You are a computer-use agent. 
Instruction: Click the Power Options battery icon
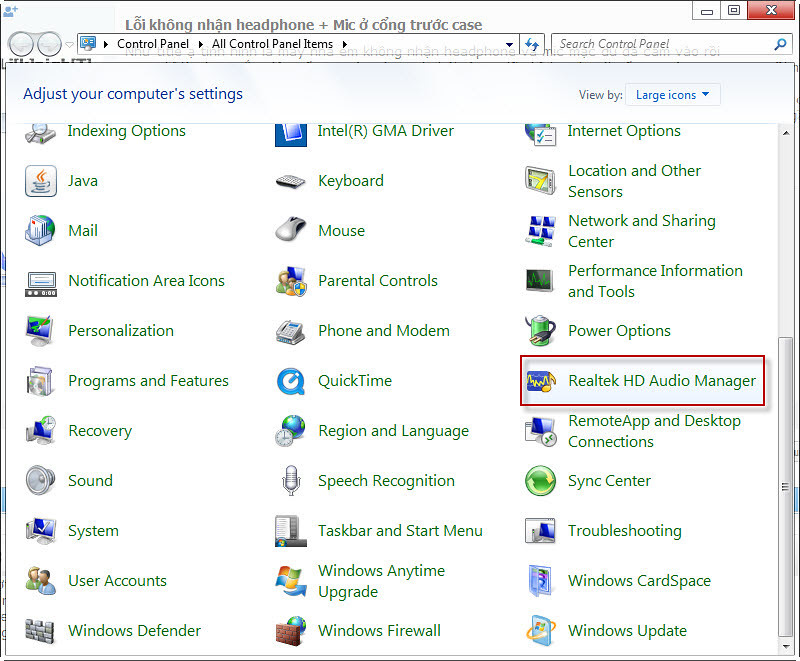(541, 331)
